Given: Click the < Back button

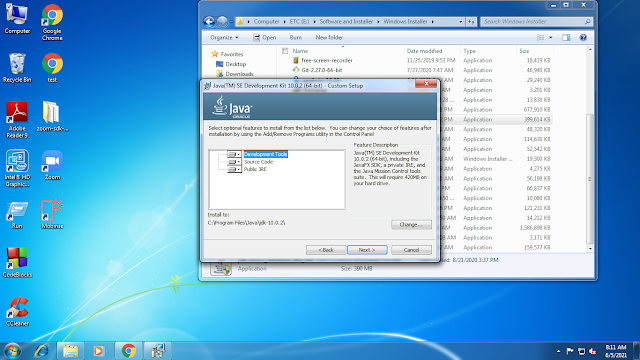Looking at the screenshot, I should [x=326, y=250].
